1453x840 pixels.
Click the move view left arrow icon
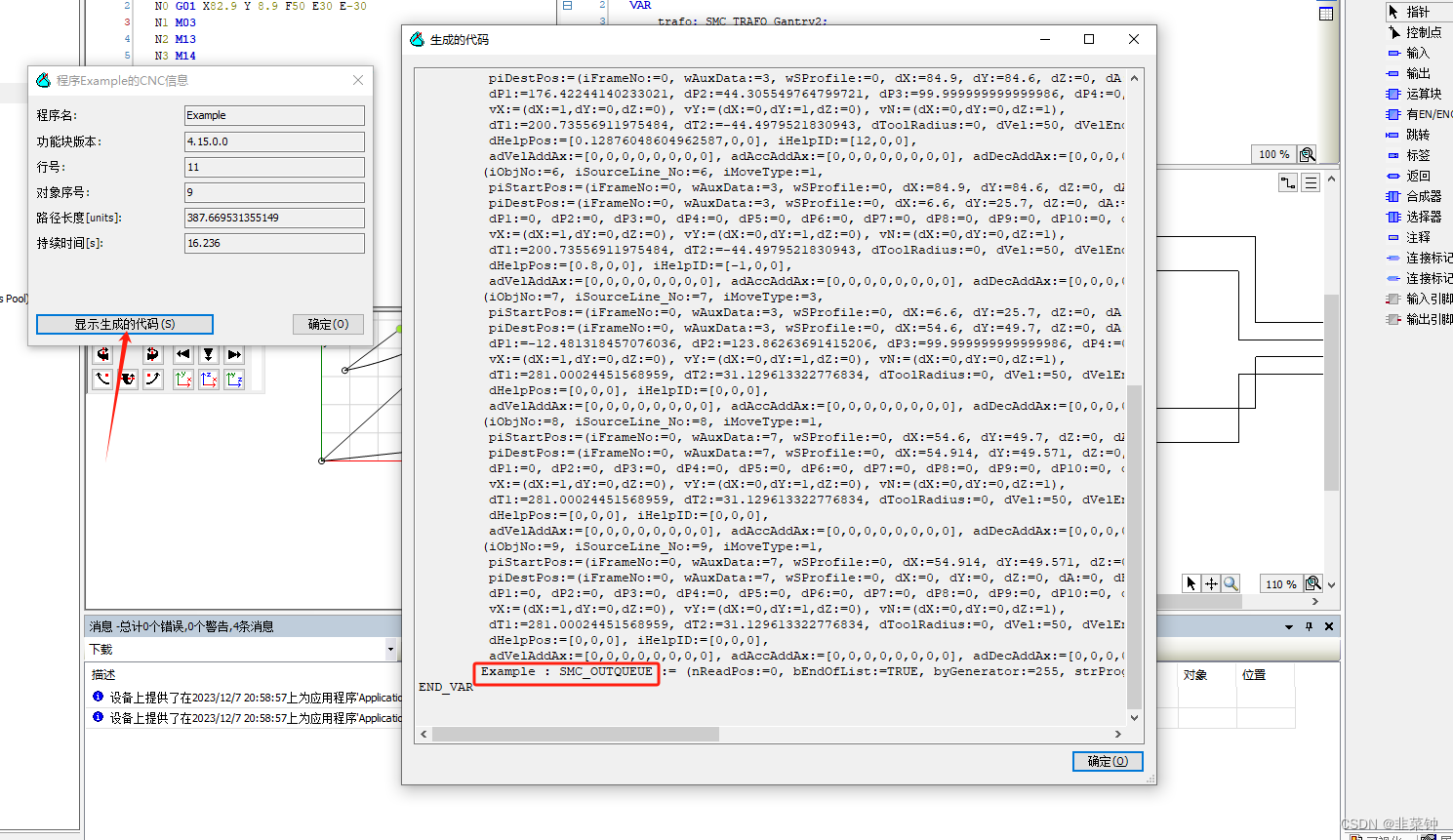[182, 354]
